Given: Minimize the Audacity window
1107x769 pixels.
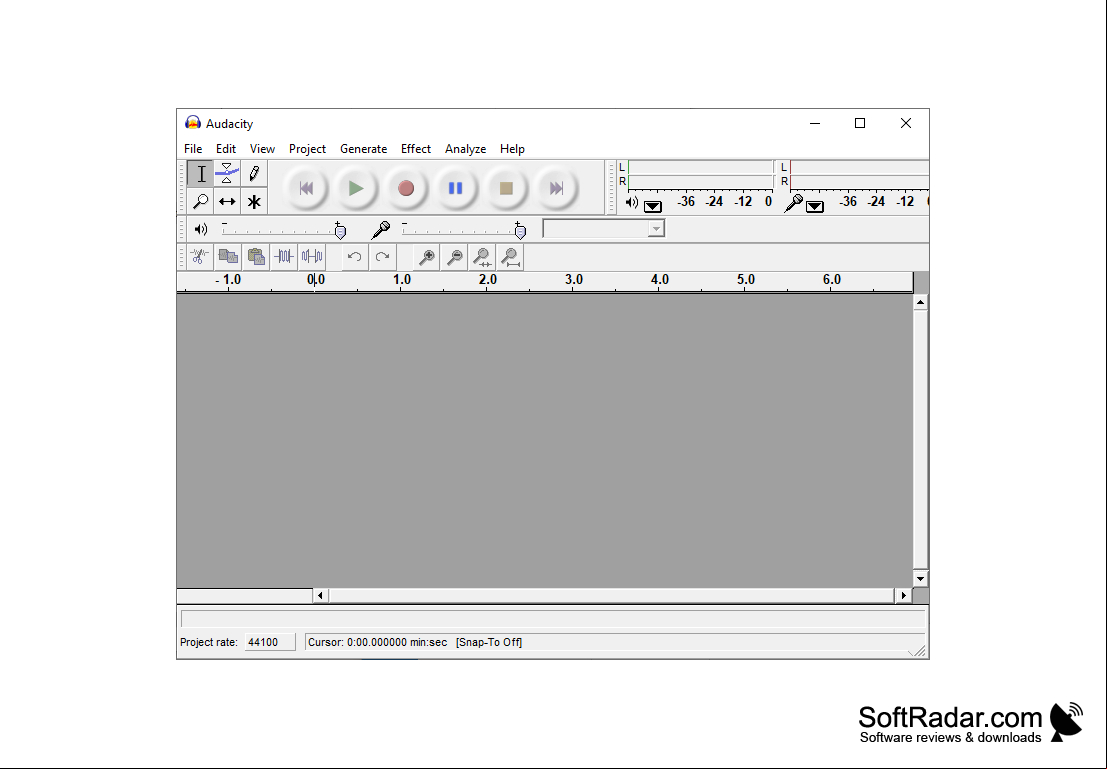Looking at the screenshot, I should (x=815, y=124).
